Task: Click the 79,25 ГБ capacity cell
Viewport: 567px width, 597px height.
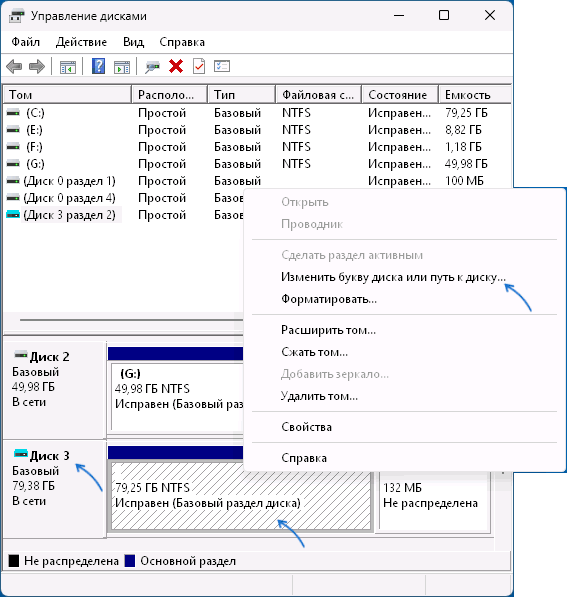Action: point(466,113)
